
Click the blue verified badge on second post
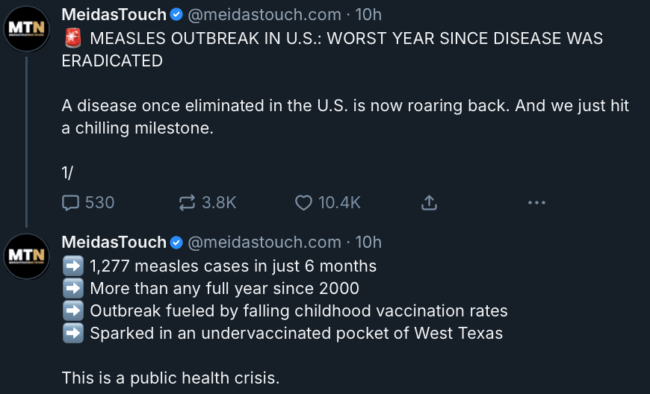click(177, 243)
